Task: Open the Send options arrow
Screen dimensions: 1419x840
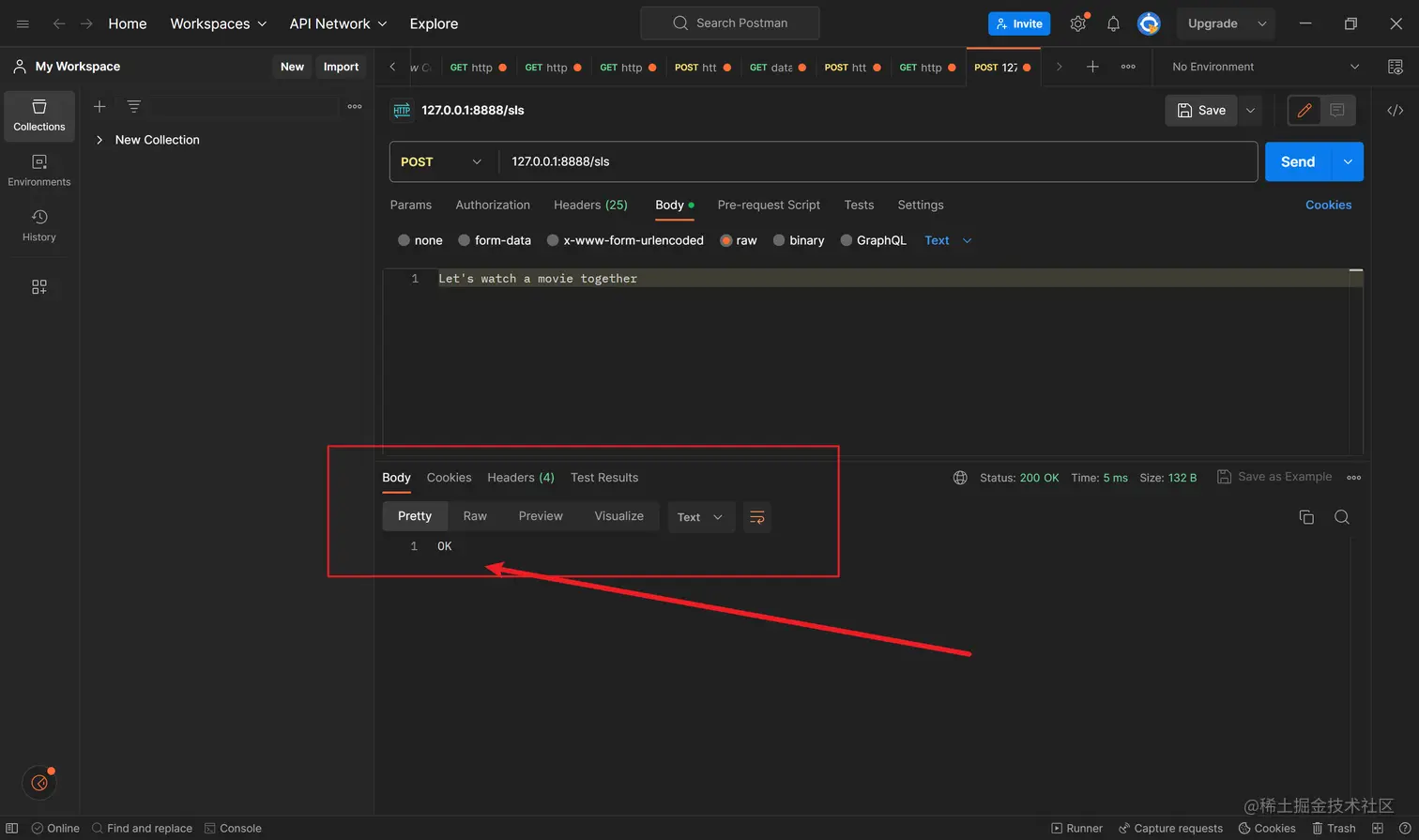Action: tap(1348, 161)
